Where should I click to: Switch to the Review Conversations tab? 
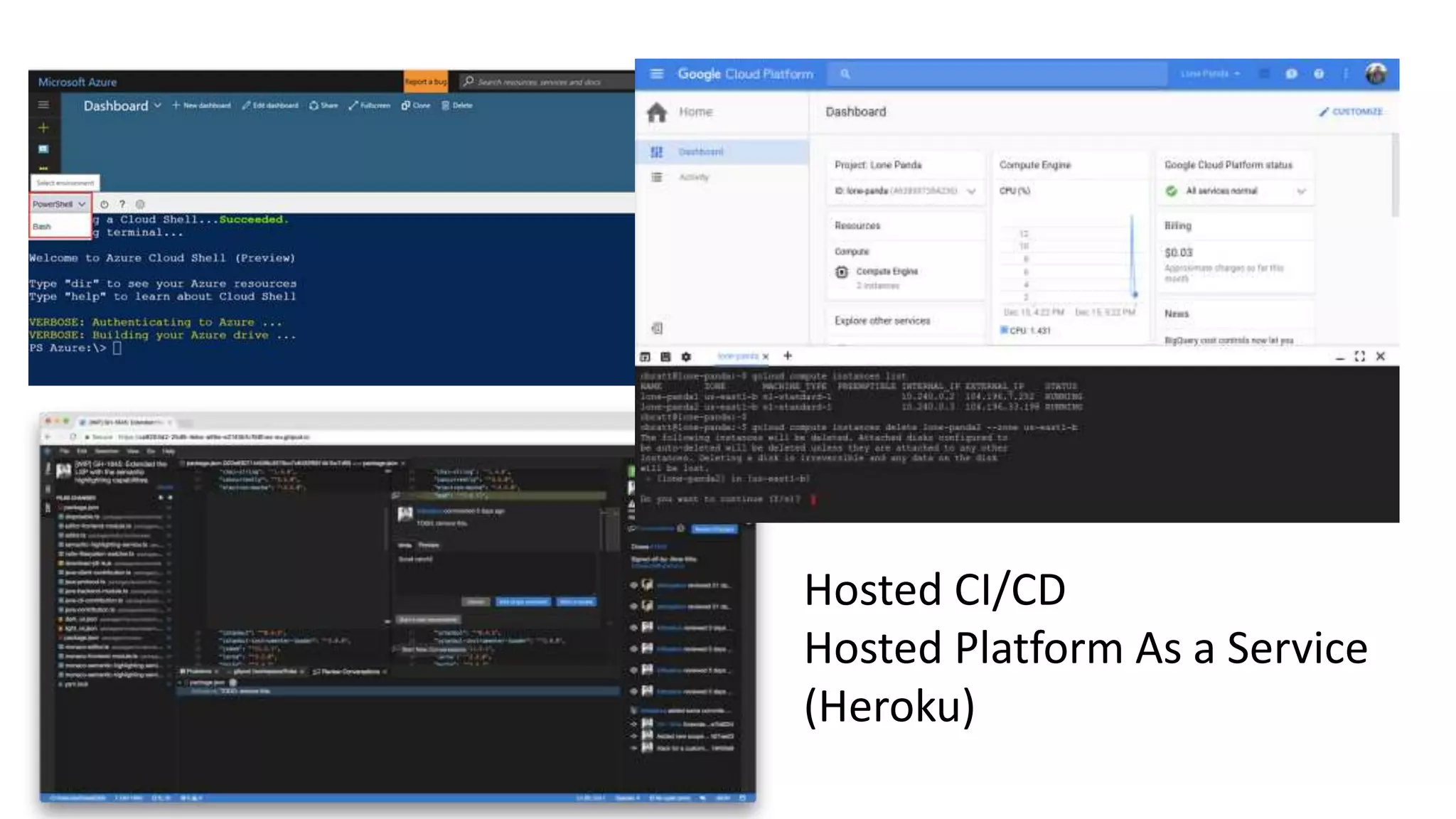click(x=350, y=671)
